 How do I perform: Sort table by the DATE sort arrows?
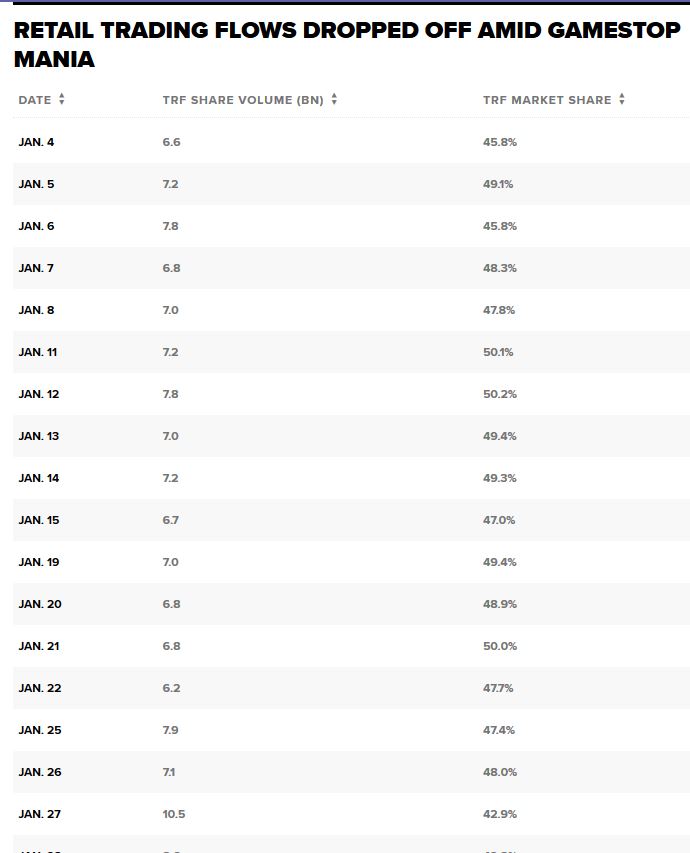[x=62, y=99]
